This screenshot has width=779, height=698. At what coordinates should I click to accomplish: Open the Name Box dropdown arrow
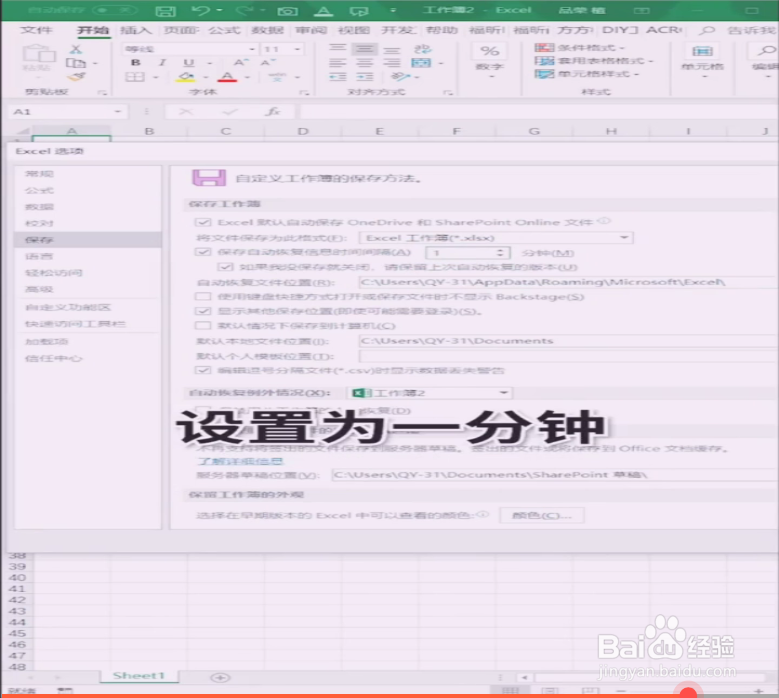click(118, 111)
